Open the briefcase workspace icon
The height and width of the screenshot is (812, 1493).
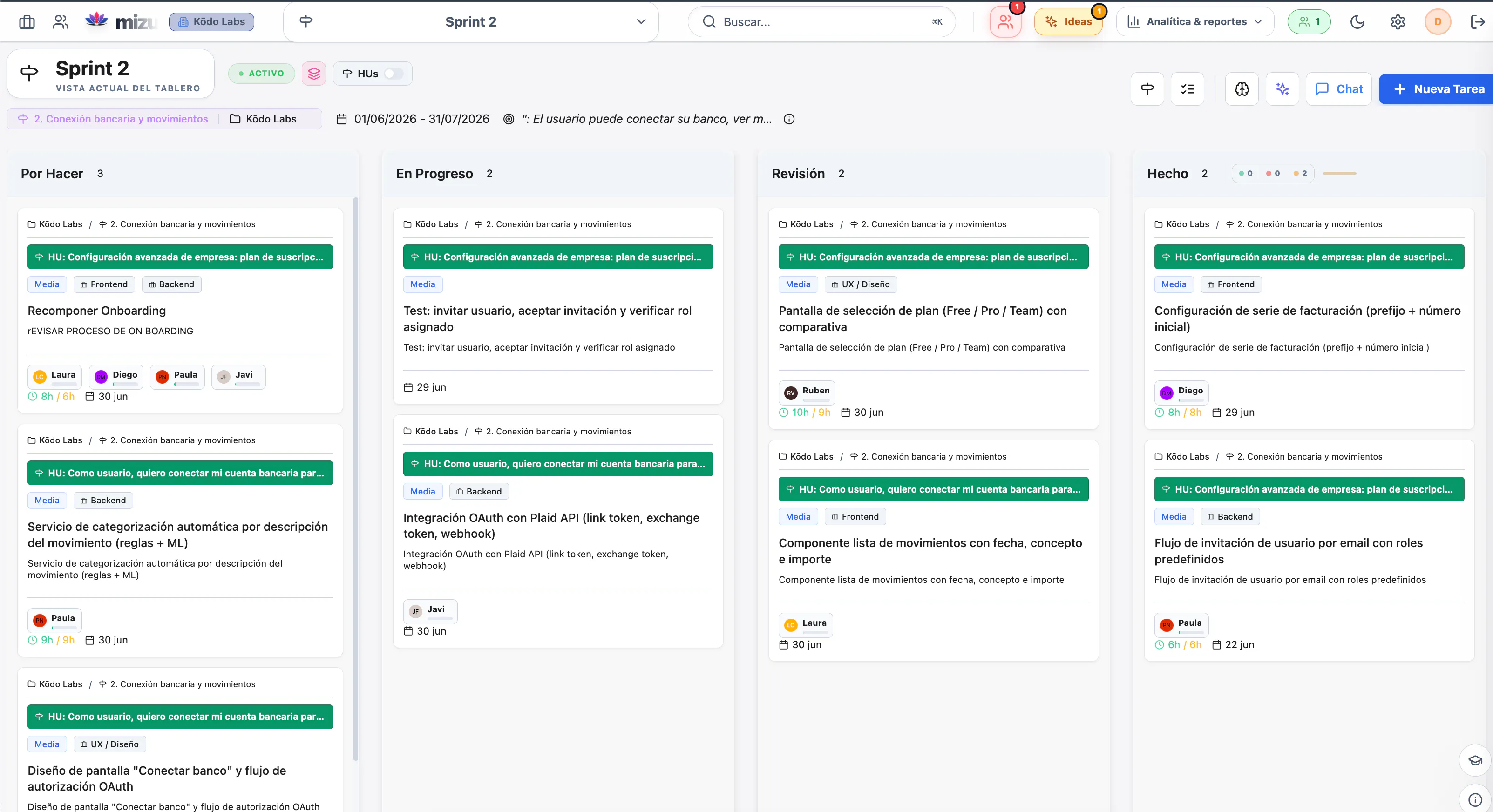[27, 22]
